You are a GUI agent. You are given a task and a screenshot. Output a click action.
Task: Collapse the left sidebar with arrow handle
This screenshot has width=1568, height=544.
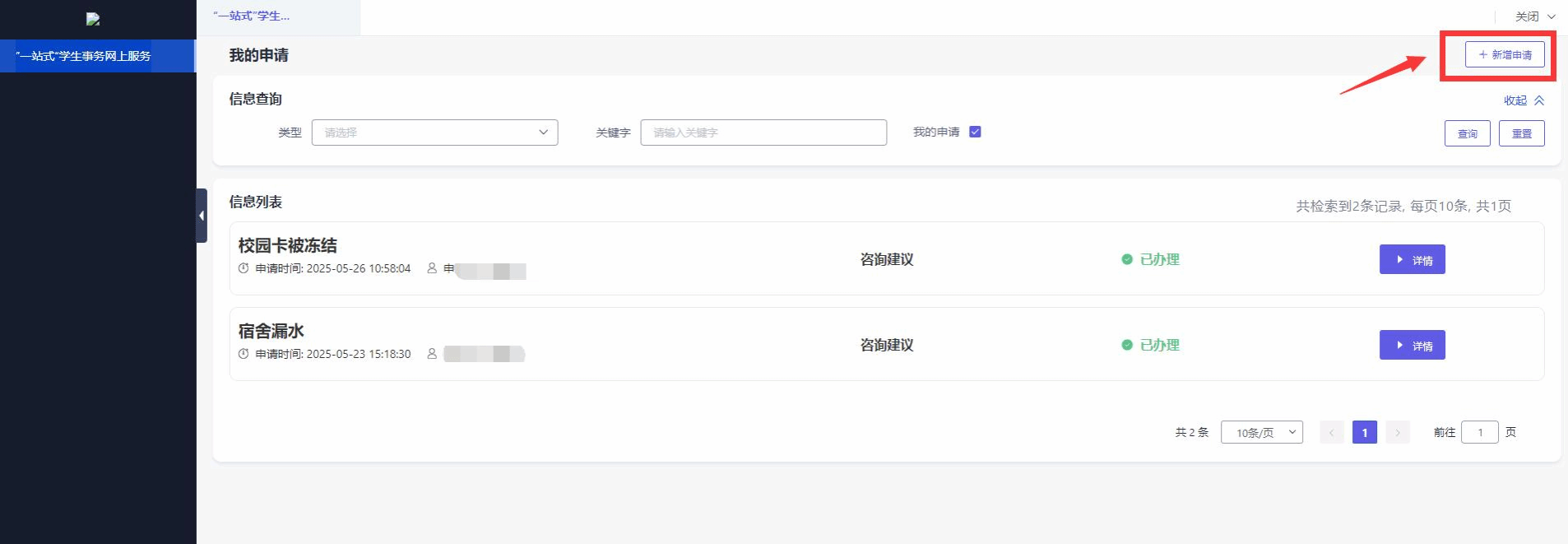202,216
